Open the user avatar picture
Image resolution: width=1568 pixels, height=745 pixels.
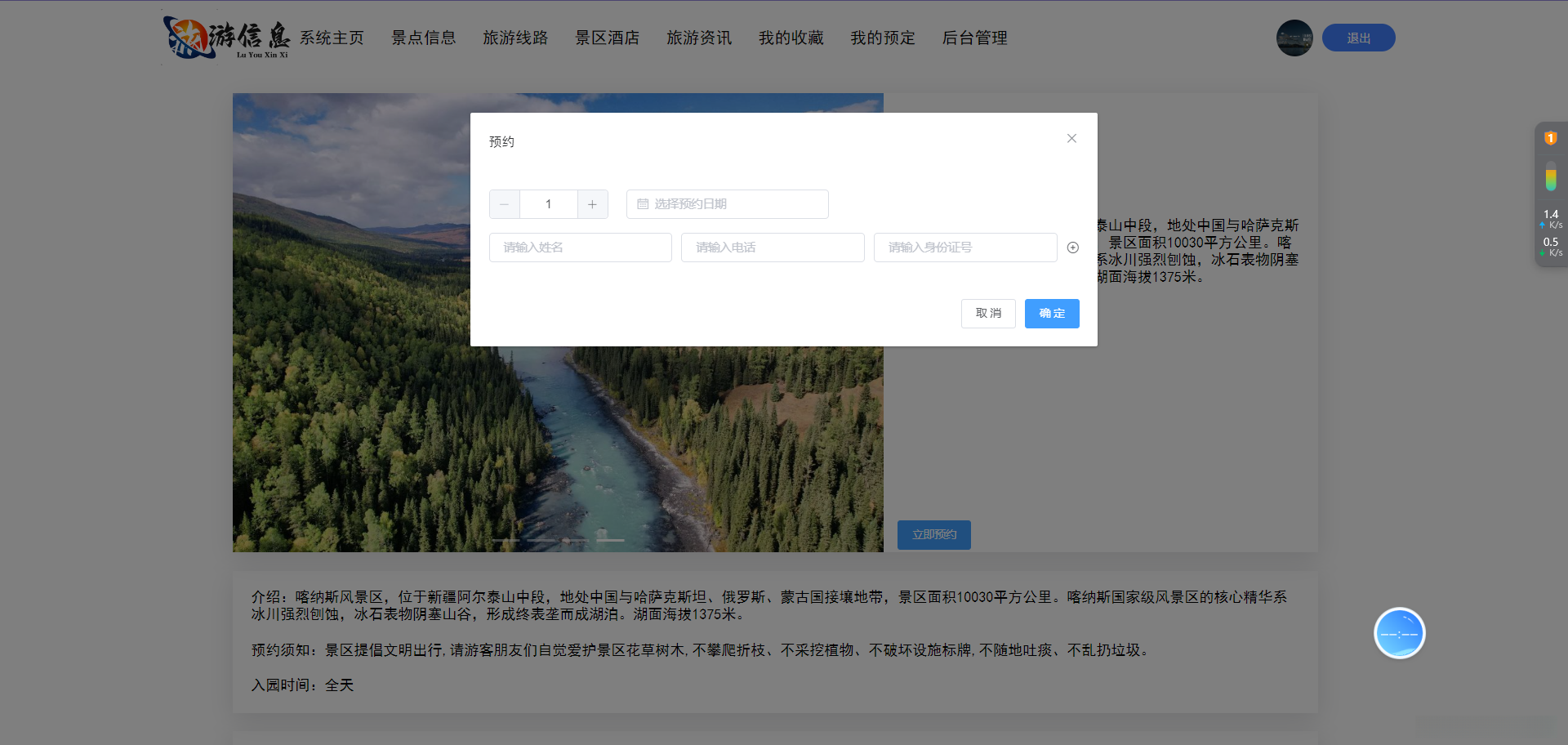pyautogui.click(x=1294, y=38)
